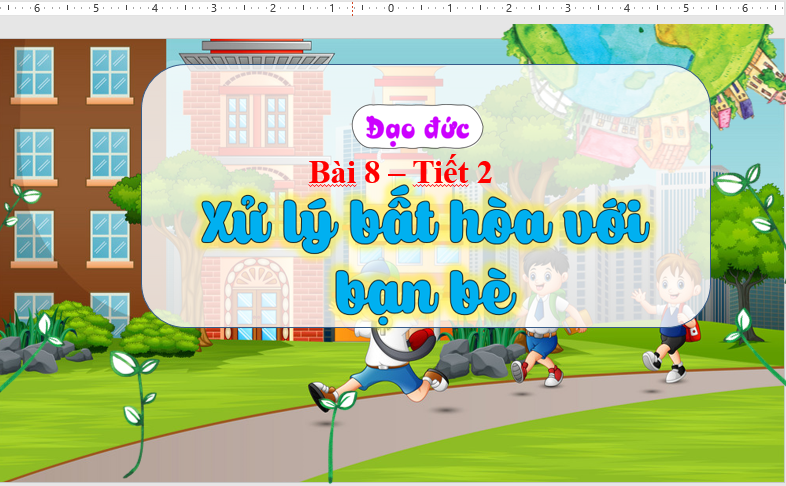The image size is (786, 486).
Task: Select the "Đạo đức" pill-shaped label
Action: [417, 129]
